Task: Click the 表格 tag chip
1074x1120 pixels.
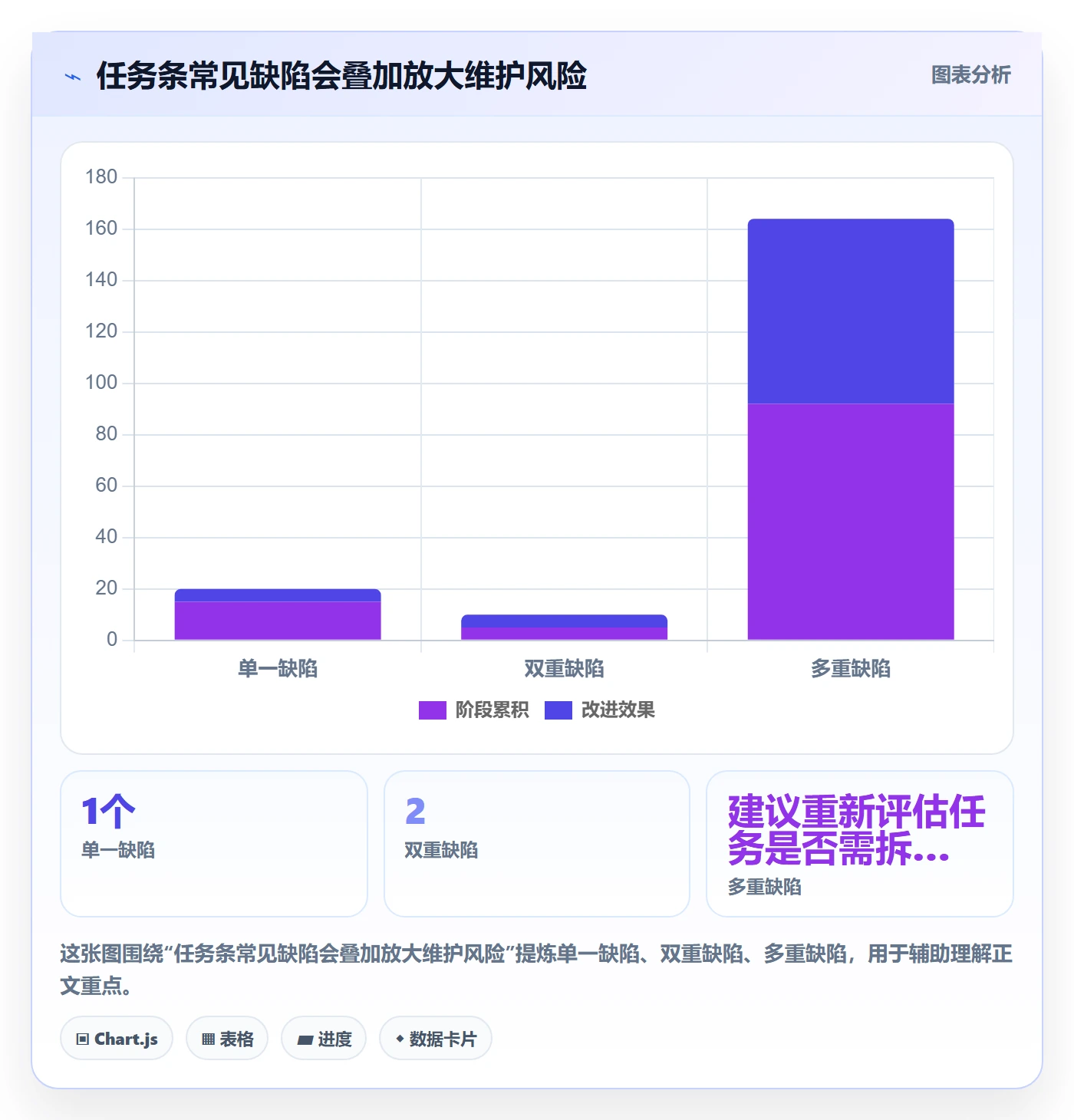Action: [227, 1039]
